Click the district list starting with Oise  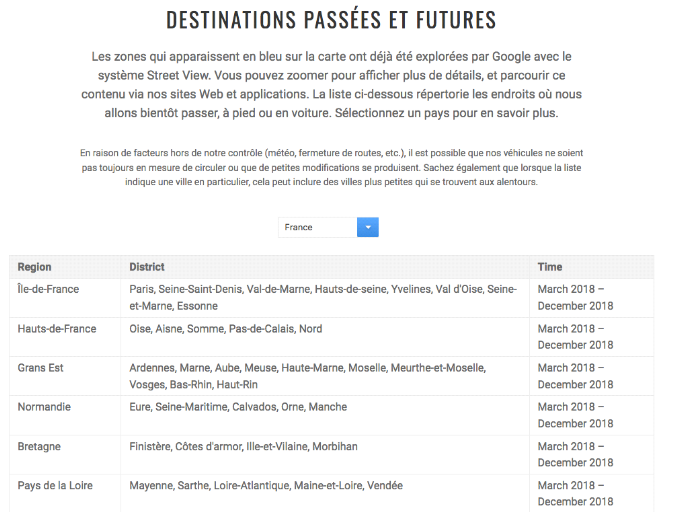226,328
